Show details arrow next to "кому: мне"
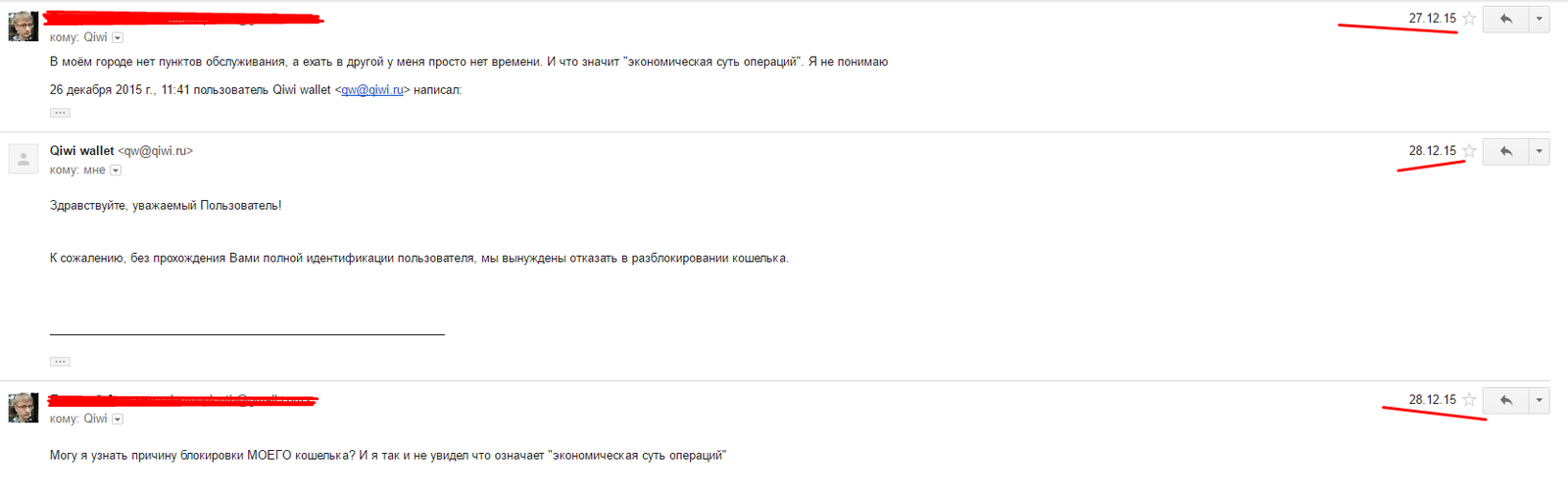 (x=116, y=171)
